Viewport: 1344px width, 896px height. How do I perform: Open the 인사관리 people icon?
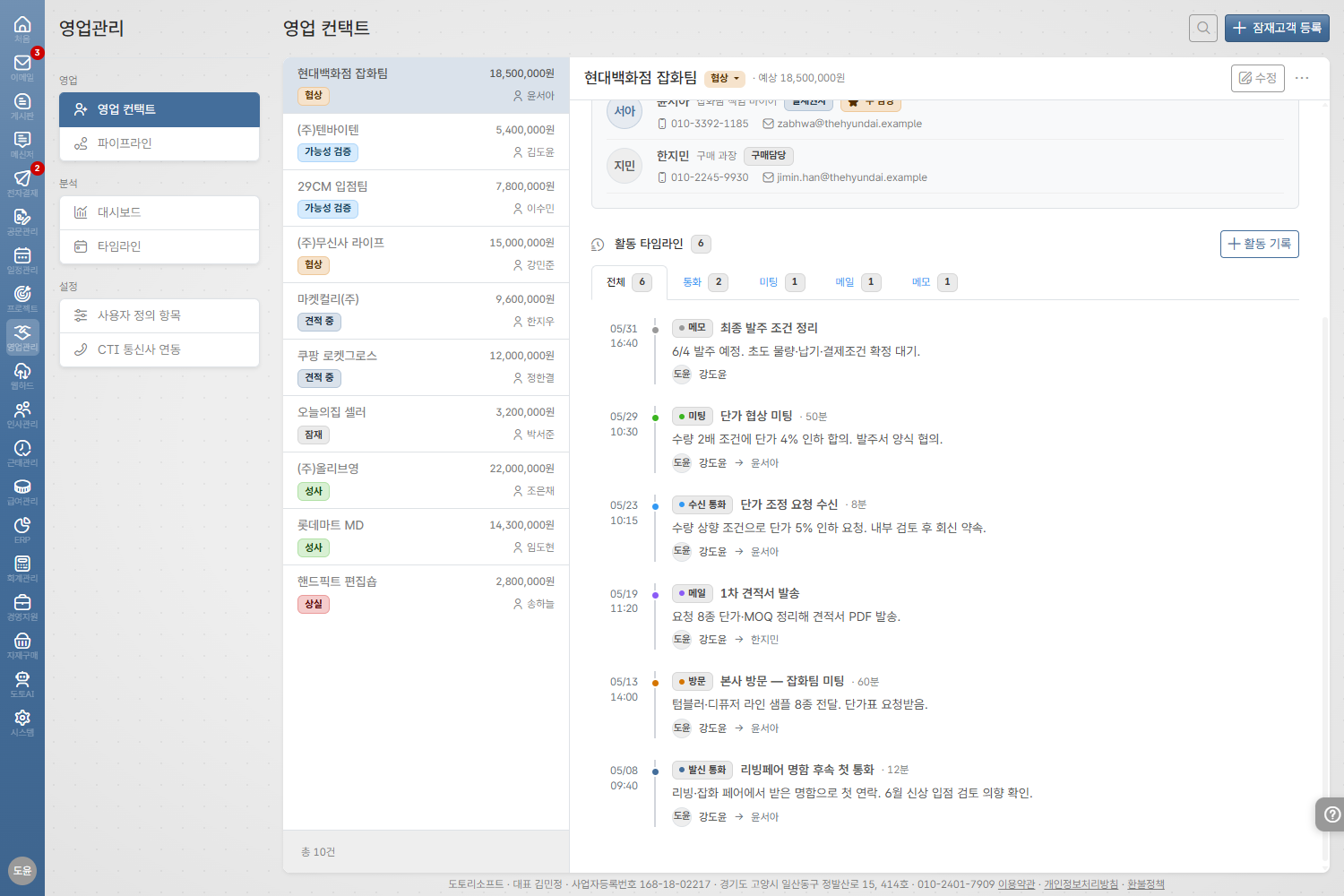tap(22, 414)
